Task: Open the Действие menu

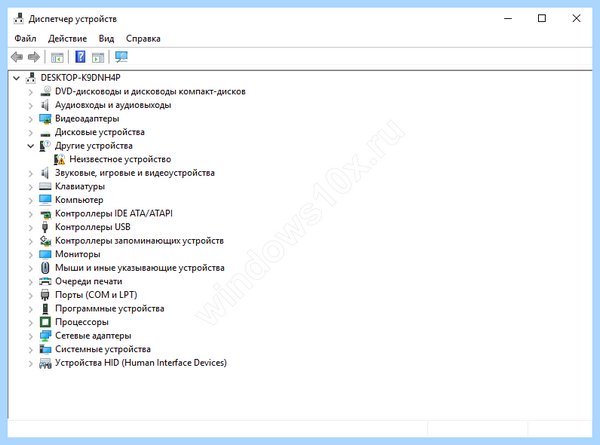Action: tap(67, 39)
